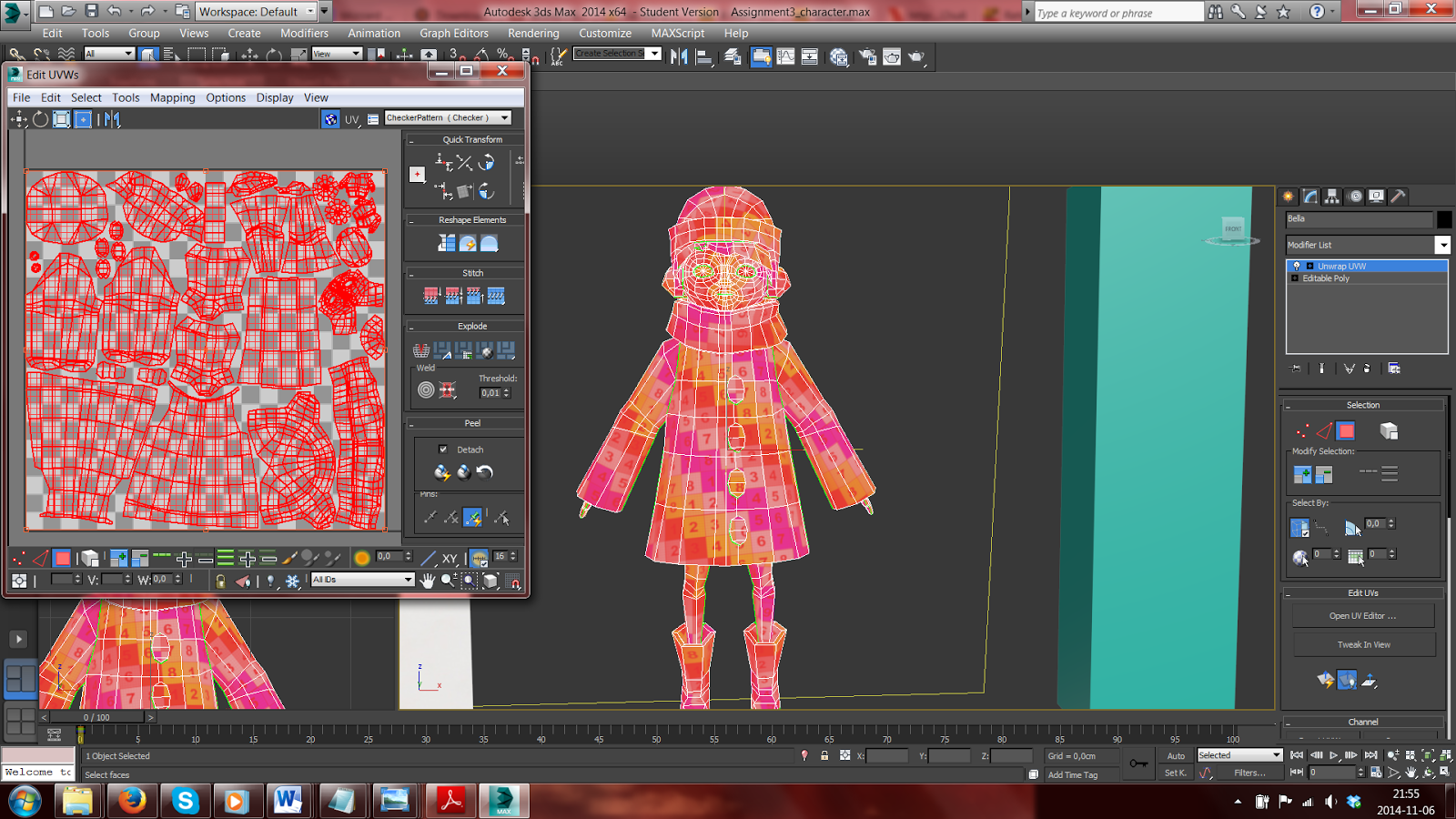Click the Reset Peel icon
The image size is (1456, 819).
click(x=484, y=471)
